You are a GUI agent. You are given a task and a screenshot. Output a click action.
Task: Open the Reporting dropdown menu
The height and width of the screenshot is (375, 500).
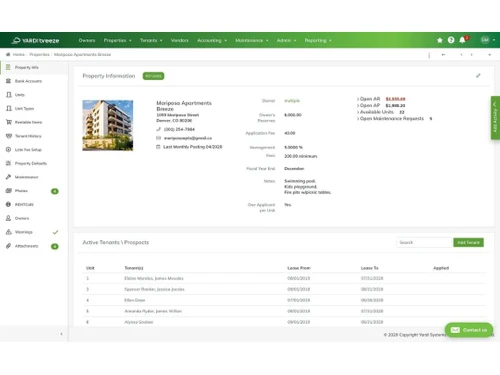pyautogui.click(x=318, y=40)
